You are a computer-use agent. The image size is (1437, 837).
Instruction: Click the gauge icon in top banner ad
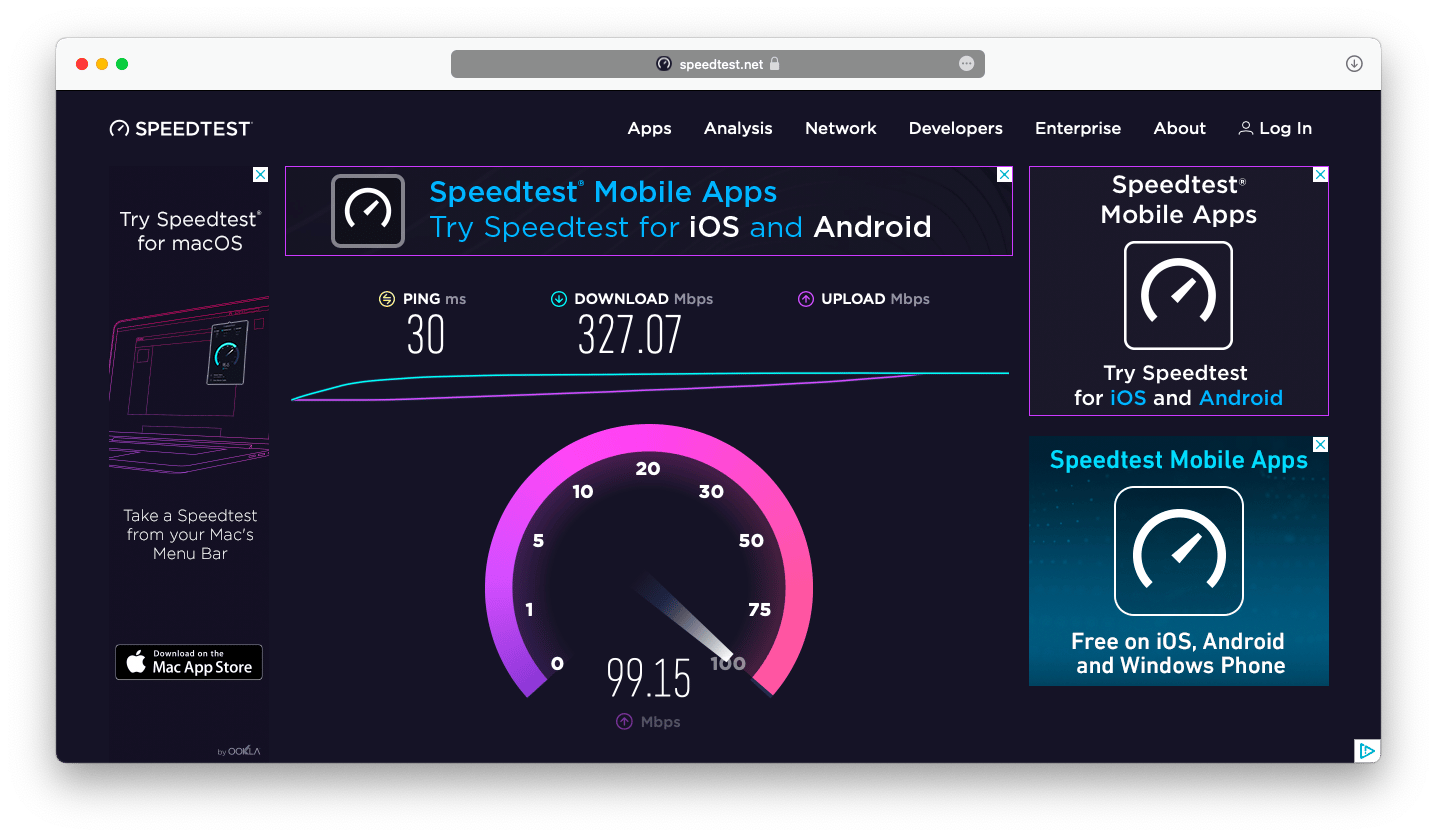point(368,211)
